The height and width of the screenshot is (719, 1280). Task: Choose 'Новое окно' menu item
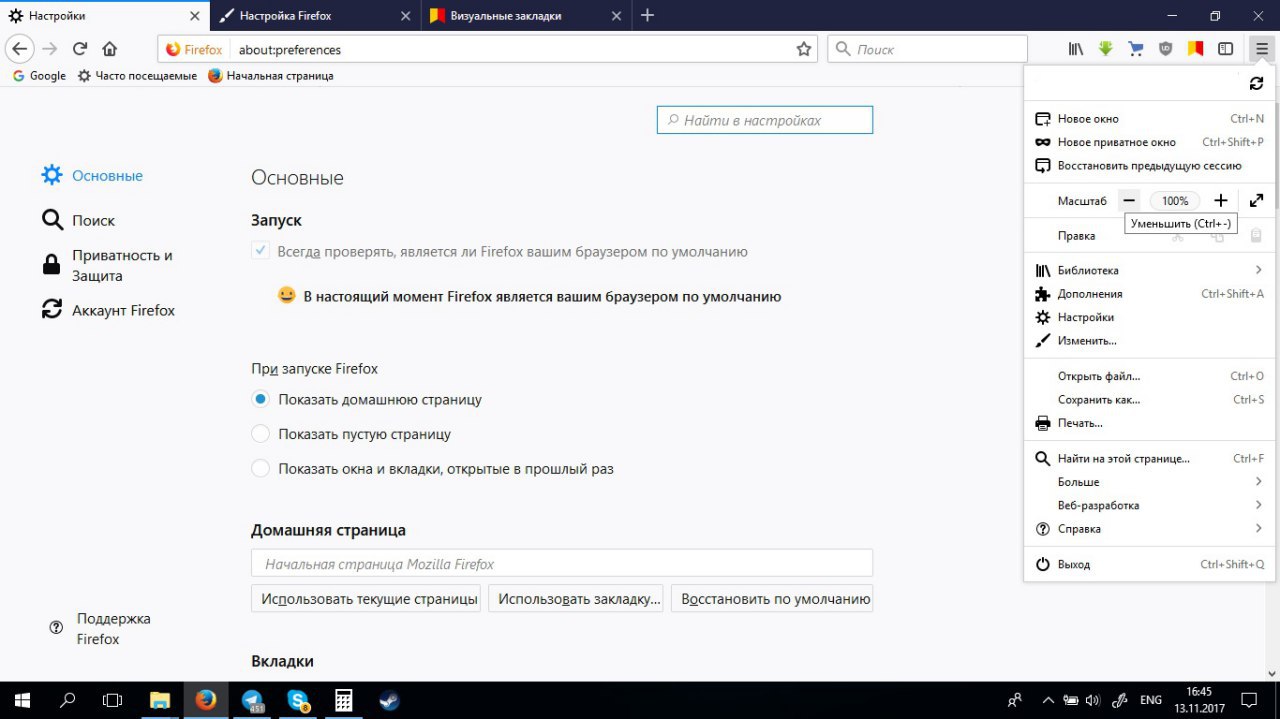coord(1149,119)
